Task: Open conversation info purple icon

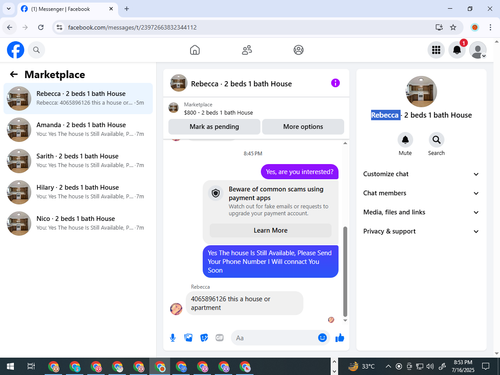Action: coord(335,83)
